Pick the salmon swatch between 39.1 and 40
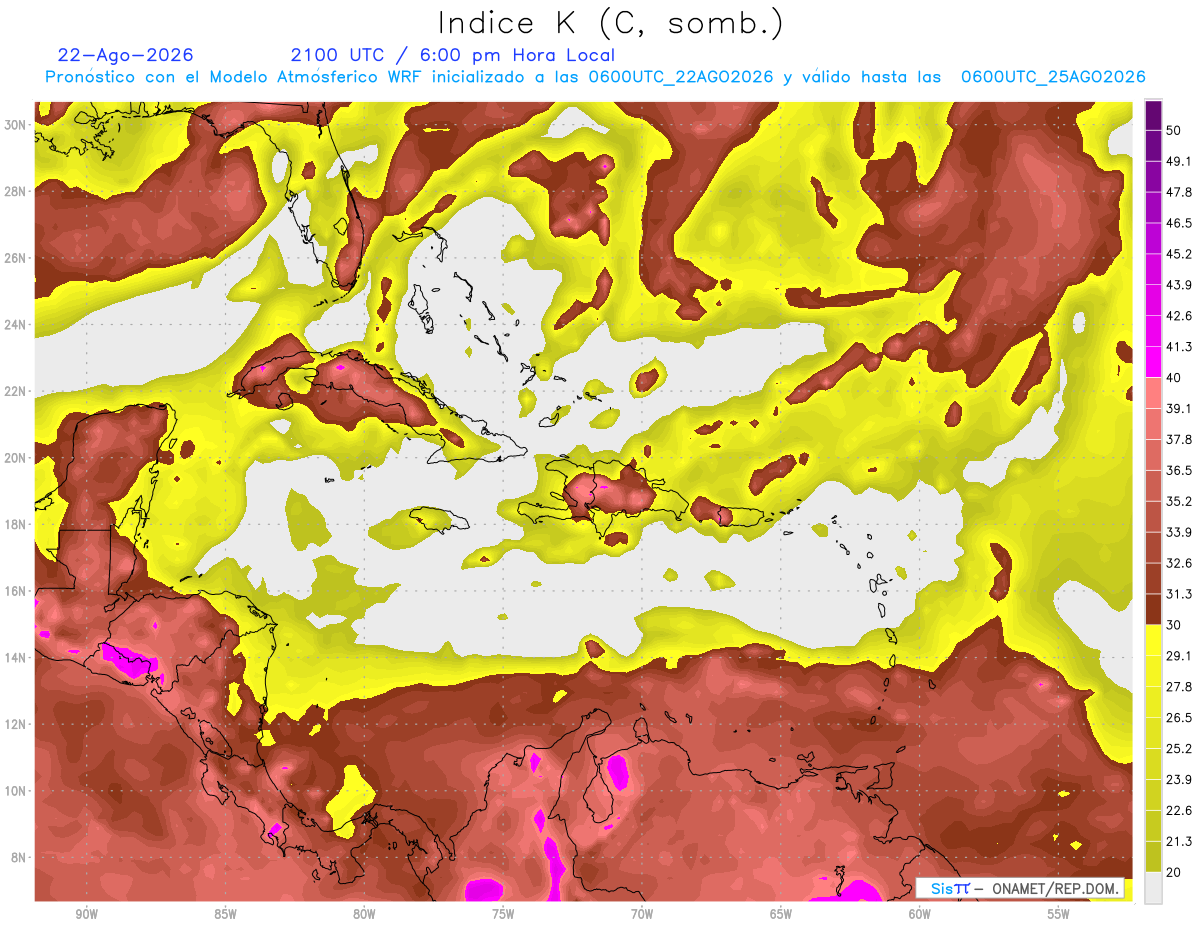This screenshot has height=927, width=1200. [1153, 393]
